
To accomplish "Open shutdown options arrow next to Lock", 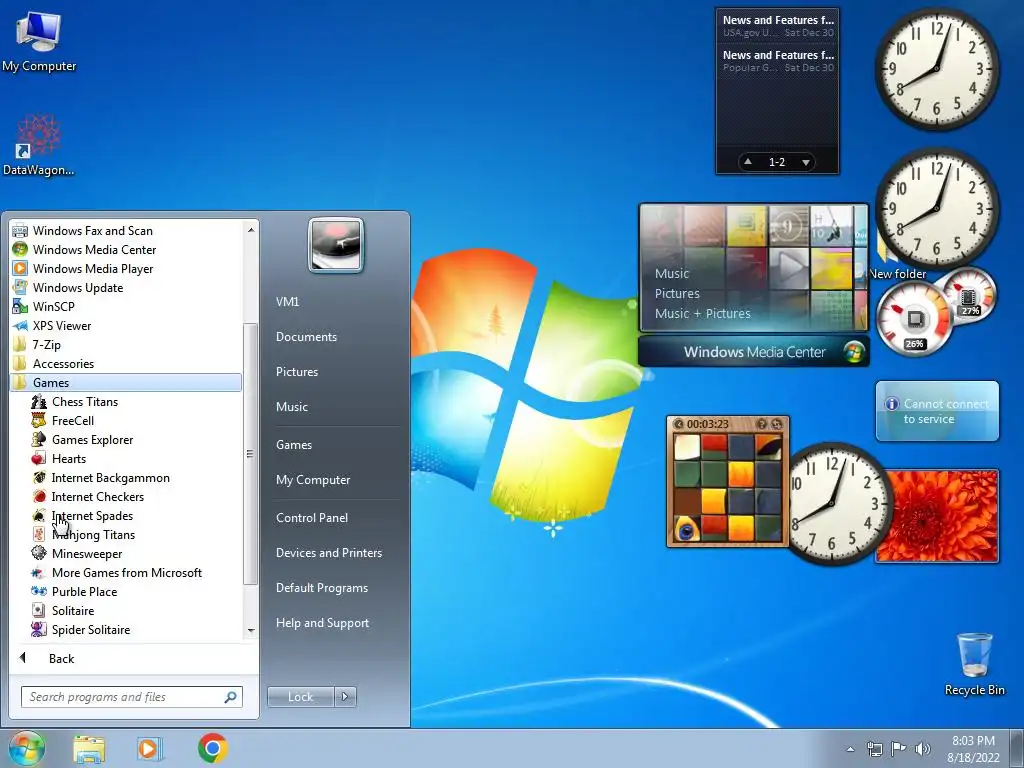I will [345, 697].
